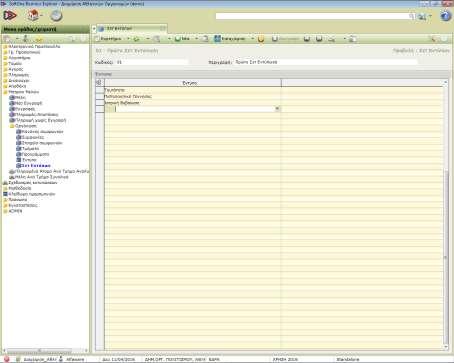Click the Καταχώρηση save button
This screenshot has width=454, height=363.
click(230, 39)
